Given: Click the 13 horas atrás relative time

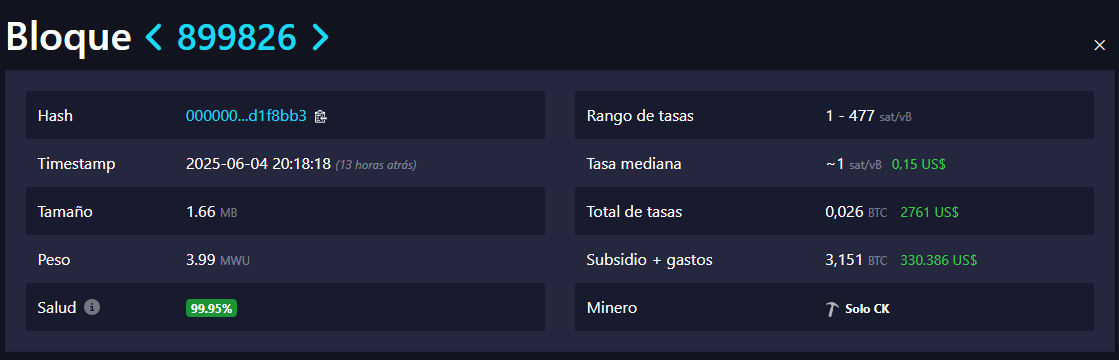Looking at the screenshot, I should [376, 165].
